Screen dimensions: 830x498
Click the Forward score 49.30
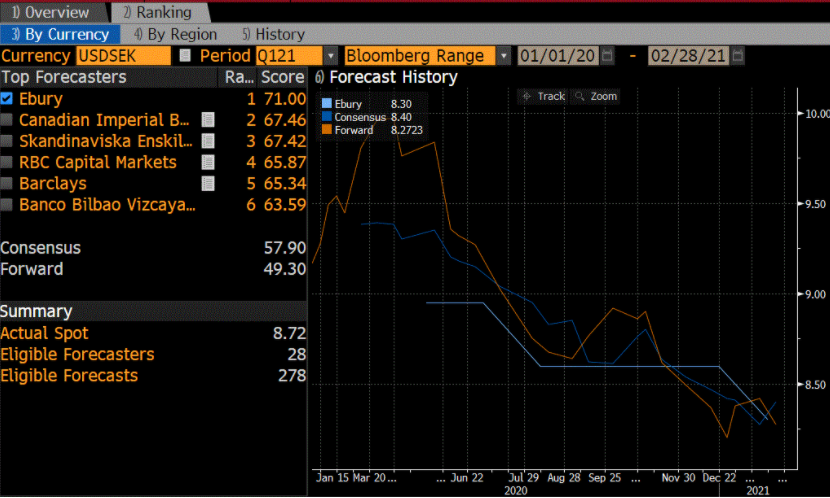285,269
